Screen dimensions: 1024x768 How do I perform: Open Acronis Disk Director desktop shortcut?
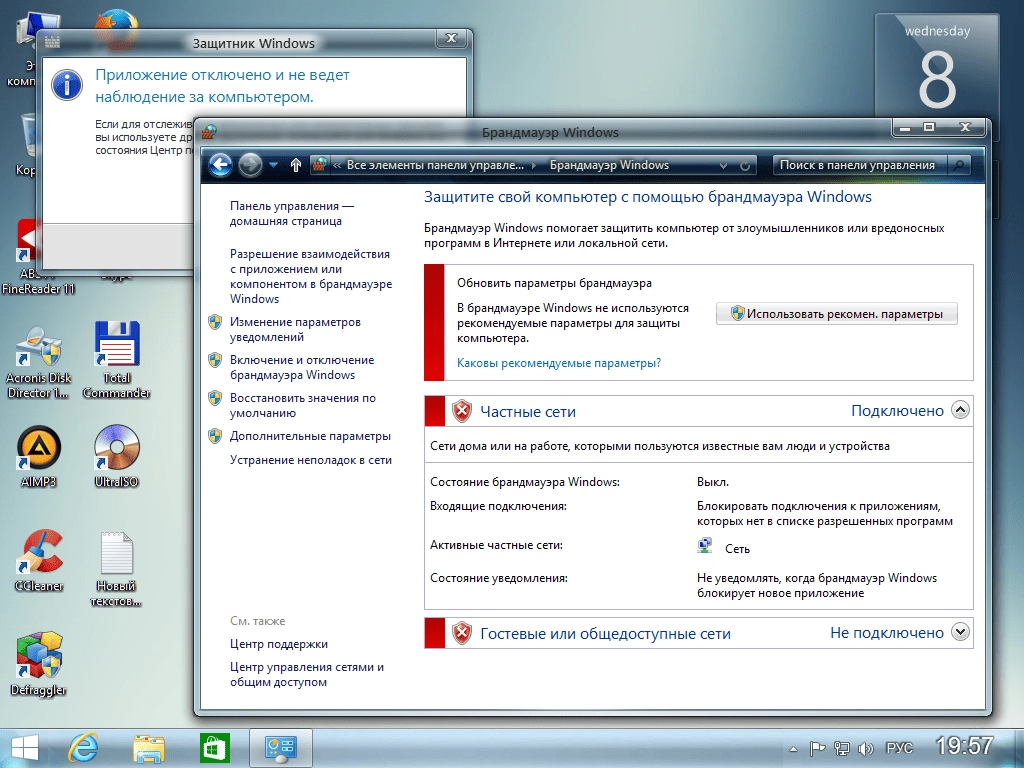tap(39, 363)
